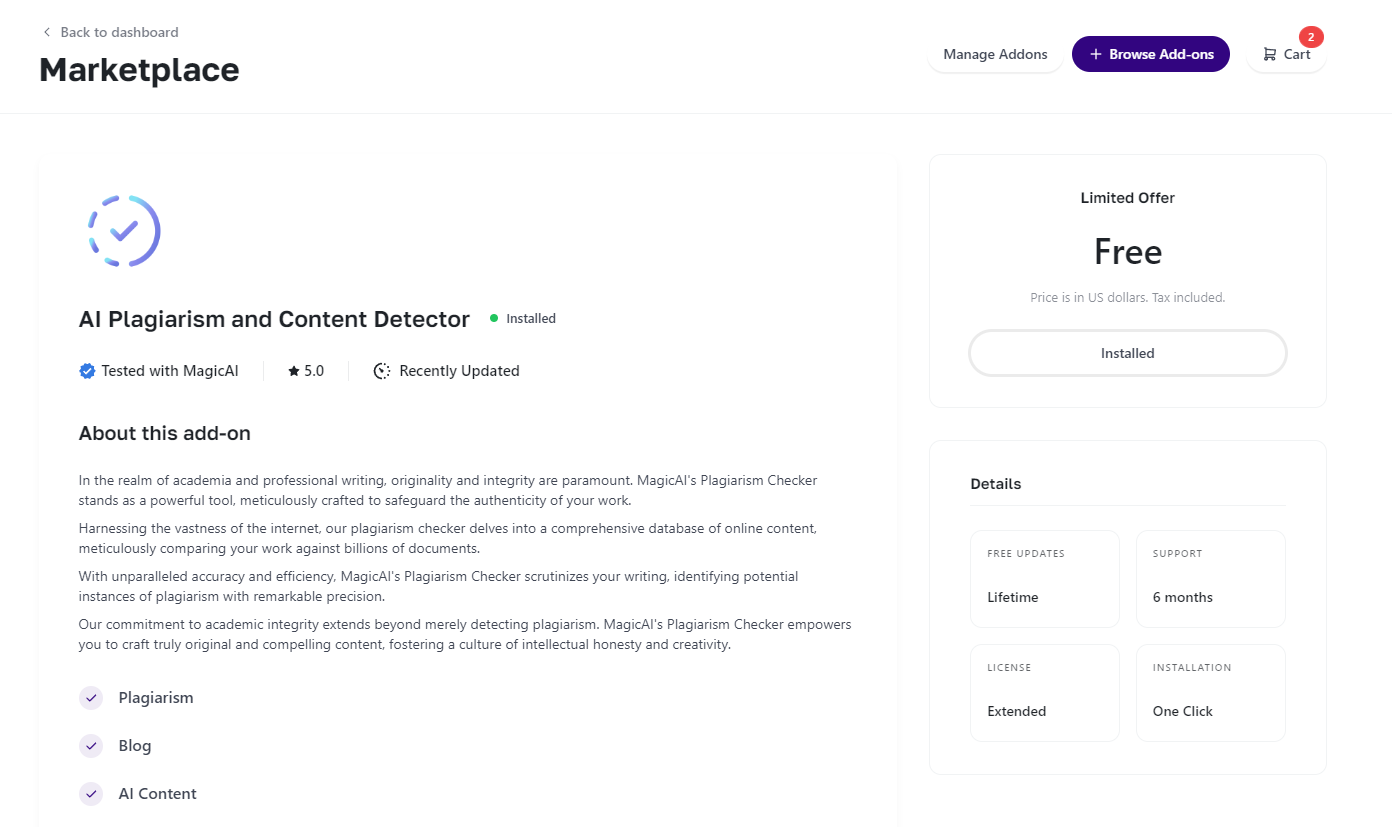Viewport: 1392px width, 827px height.
Task: Click the red cart count badge
Action: pyautogui.click(x=1311, y=37)
